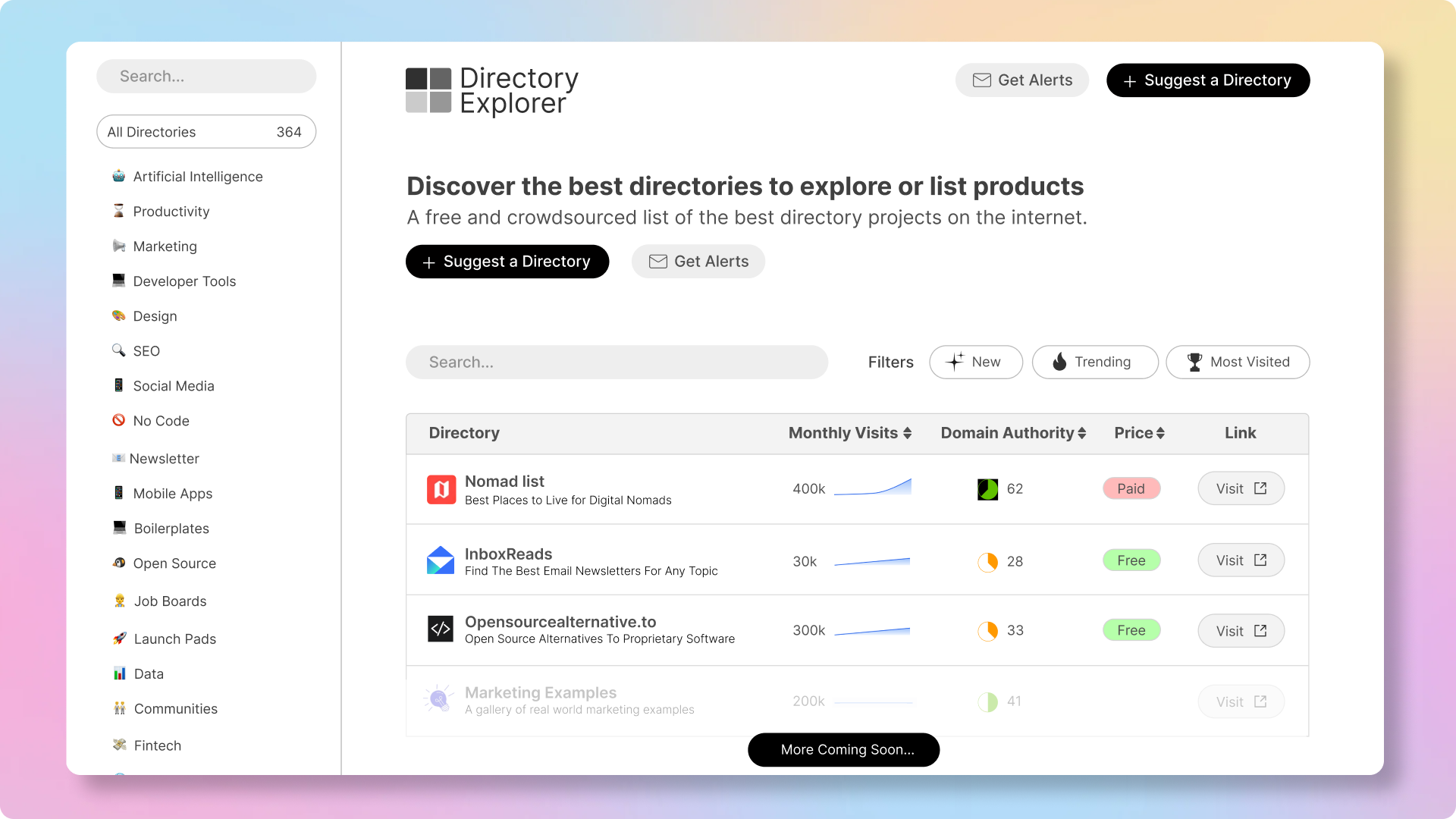Click the Newsletter envelope icon
This screenshot has width=1456, height=819.
[x=119, y=458]
